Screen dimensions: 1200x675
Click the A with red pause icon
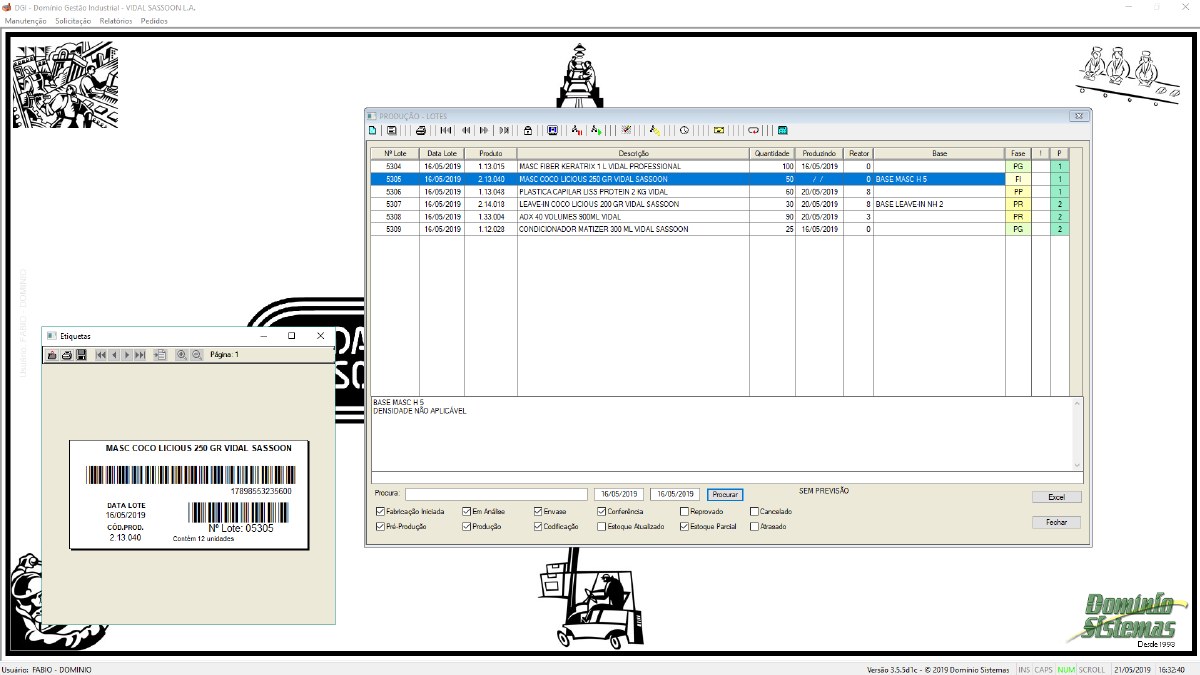pyautogui.click(x=577, y=130)
